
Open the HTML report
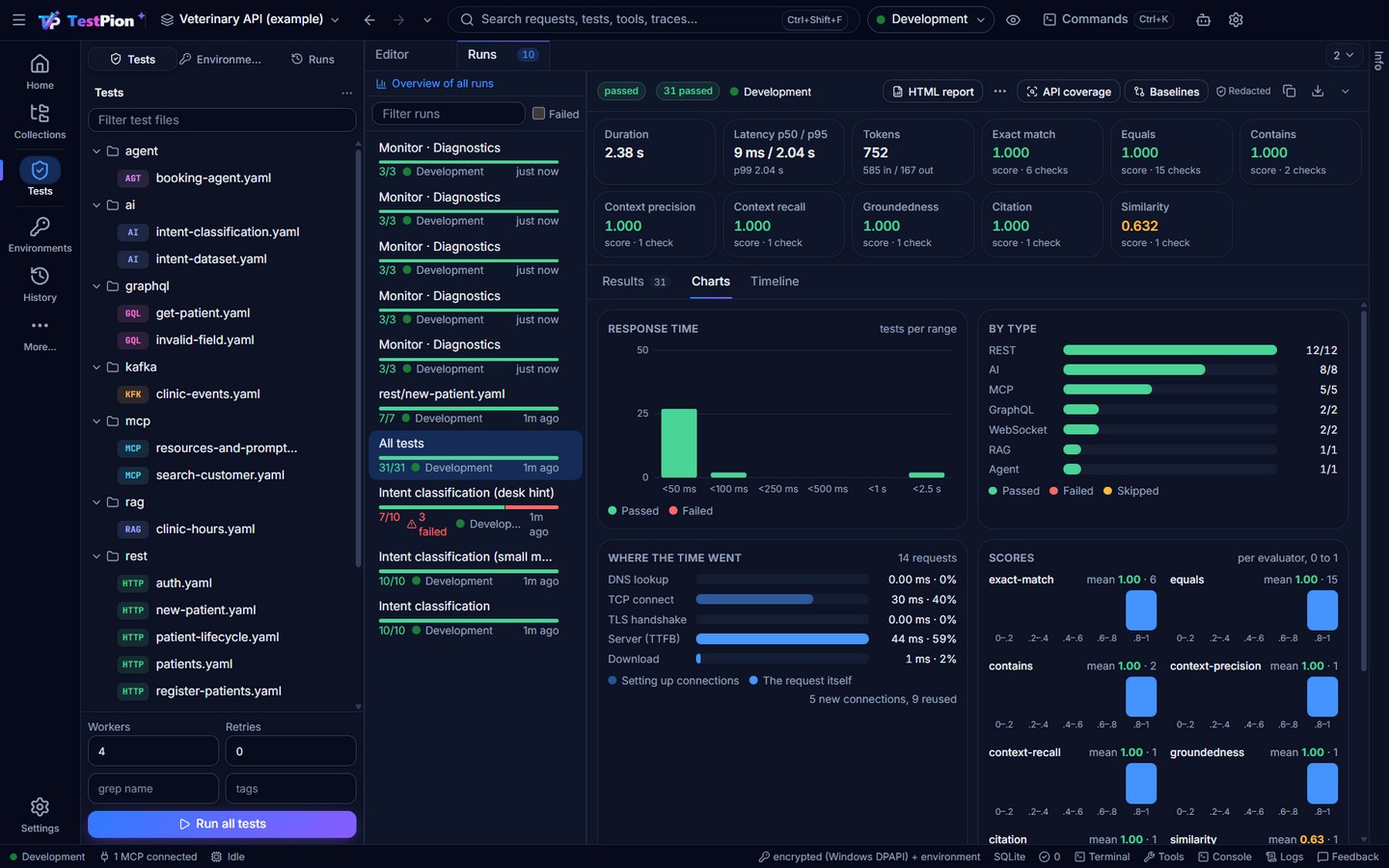pos(933,92)
